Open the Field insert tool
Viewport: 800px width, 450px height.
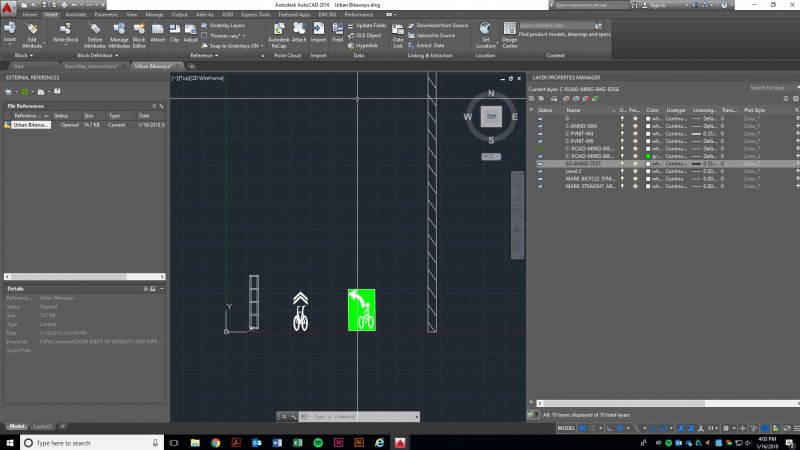pyautogui.click(x=338, y=32)
